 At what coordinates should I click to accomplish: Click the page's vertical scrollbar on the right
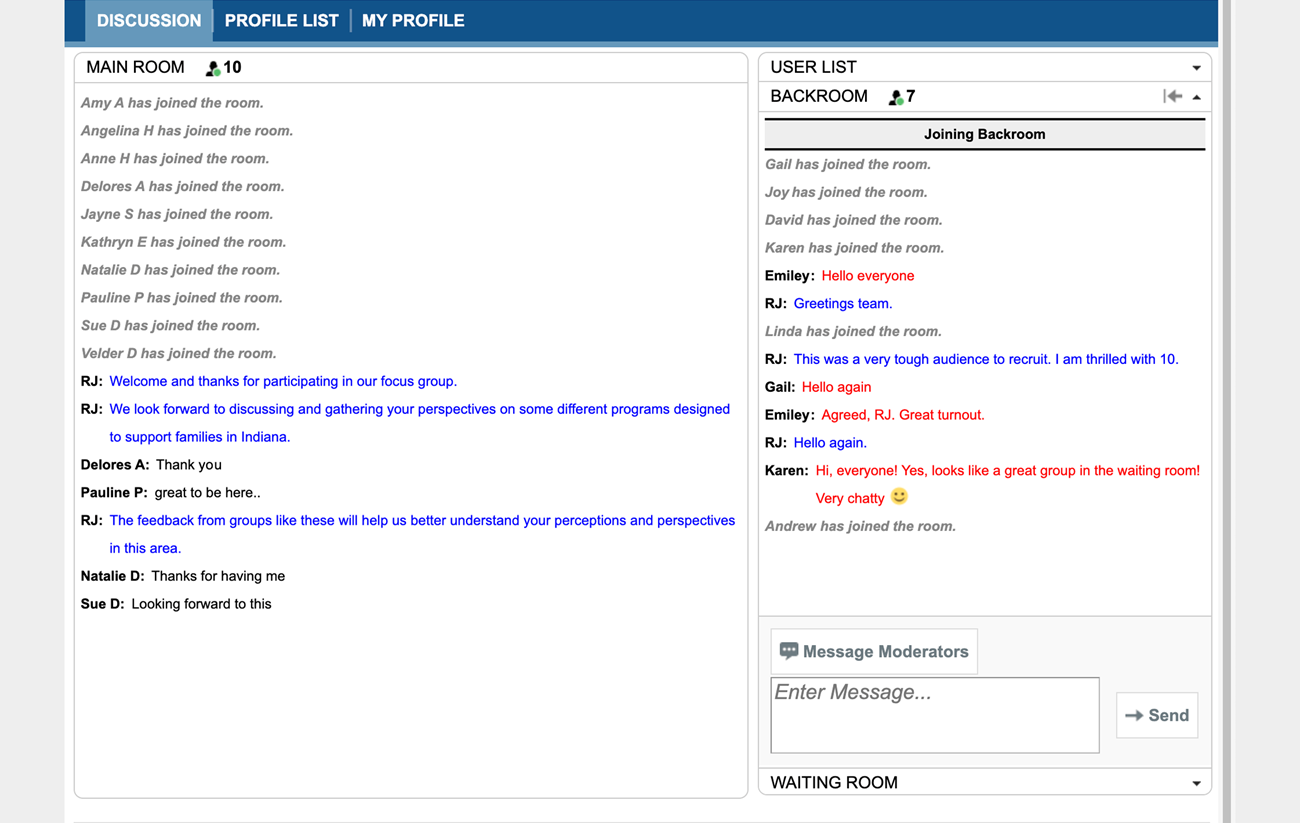click(1226, 400)
